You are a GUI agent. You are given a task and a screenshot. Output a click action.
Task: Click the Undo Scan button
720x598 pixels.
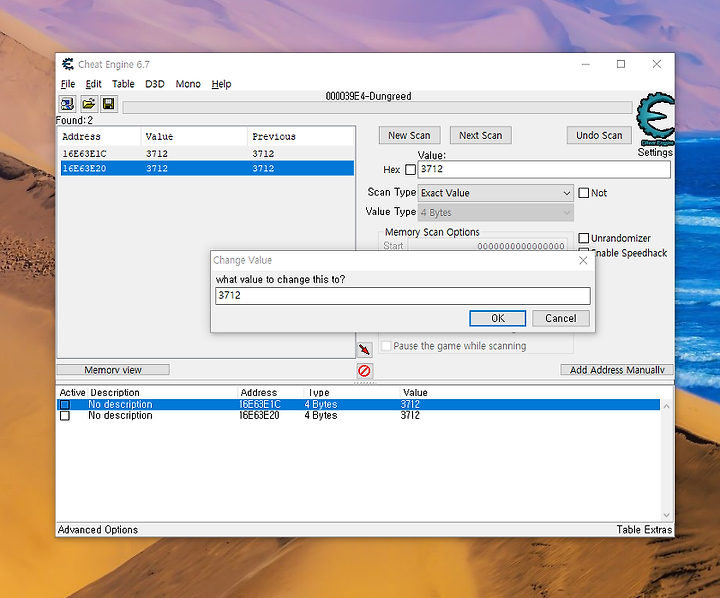click(599, 135)
